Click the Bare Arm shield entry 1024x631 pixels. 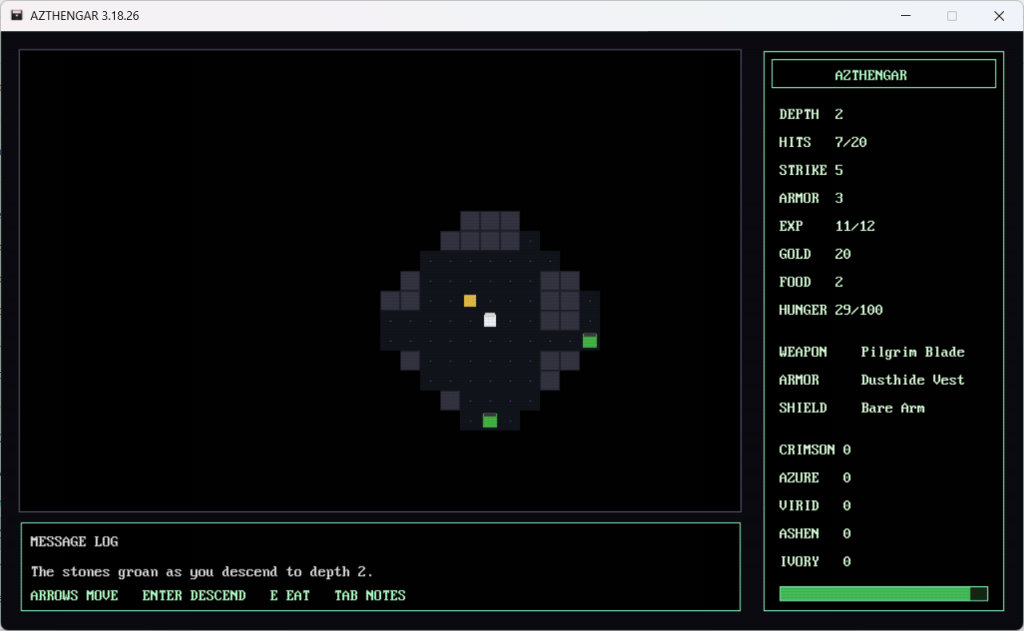[x=892, y=408]
